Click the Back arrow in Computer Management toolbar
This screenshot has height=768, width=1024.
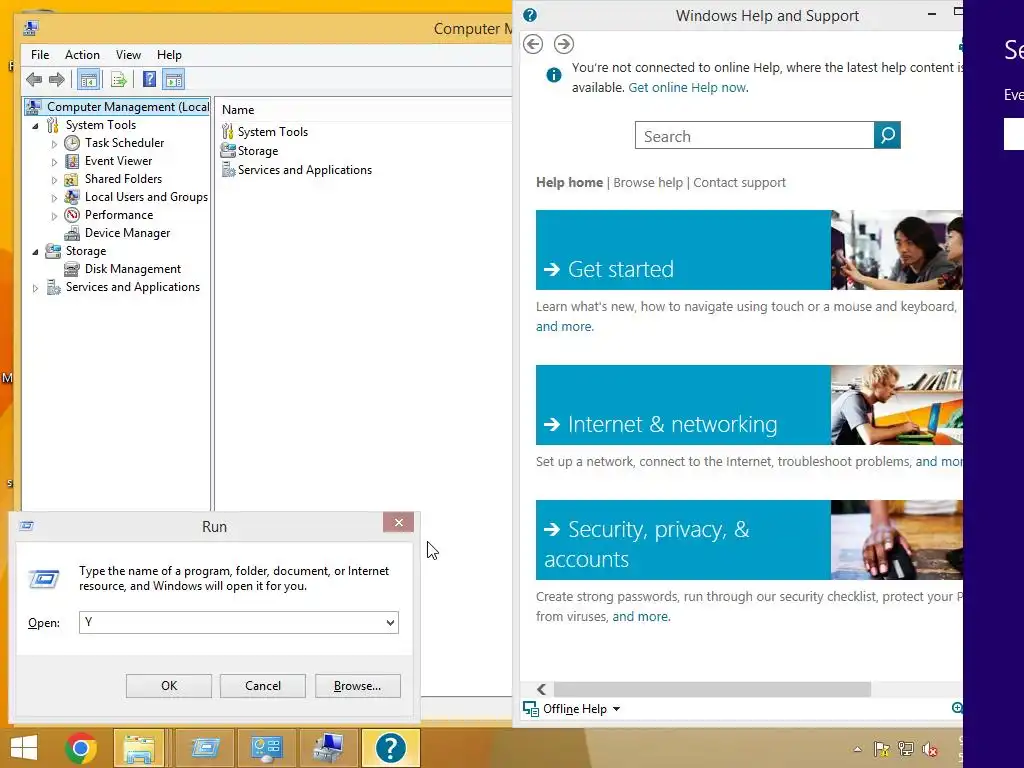(34, 80)
